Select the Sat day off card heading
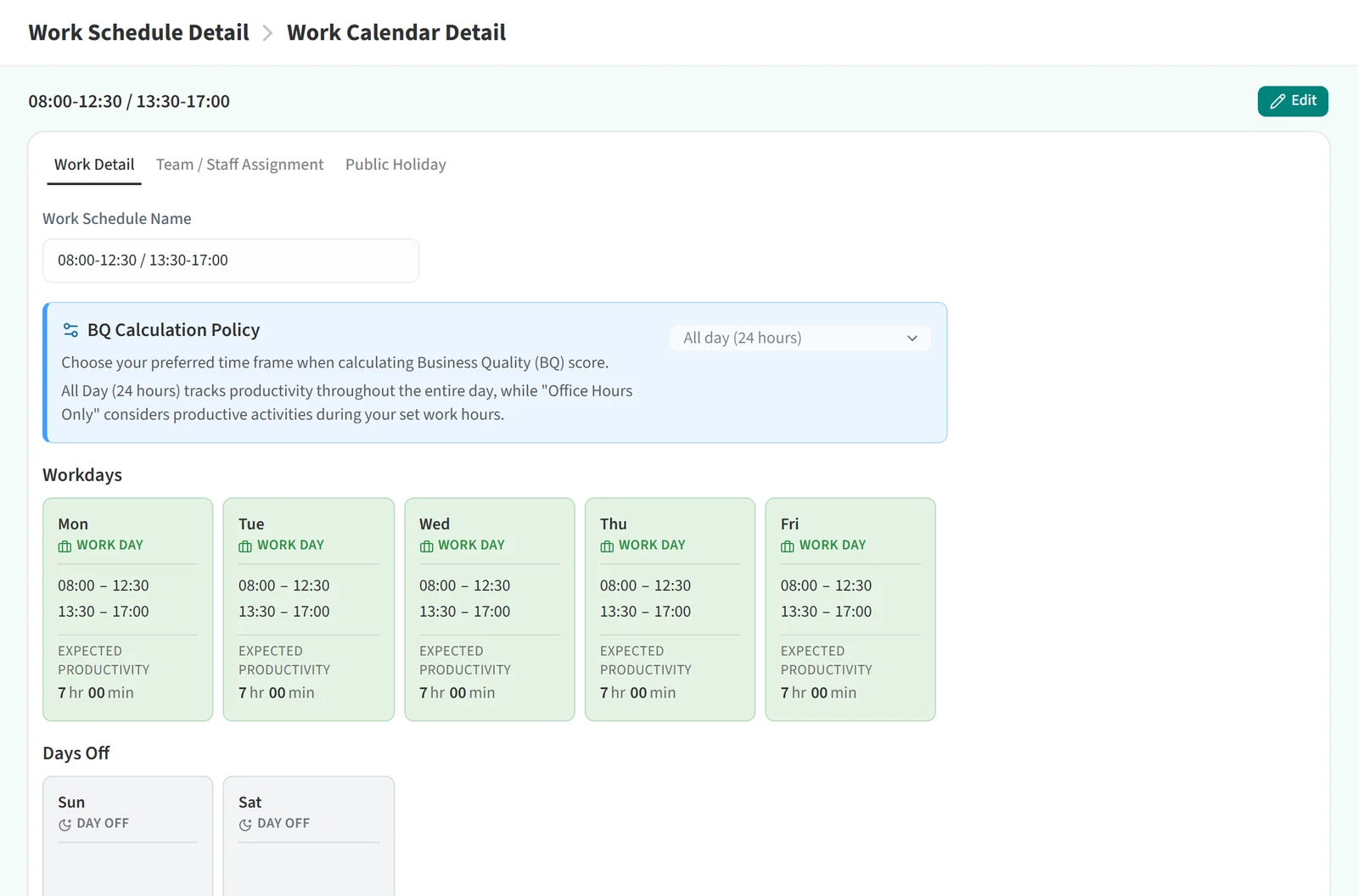 pyautogui.click(x=250, y=803)
